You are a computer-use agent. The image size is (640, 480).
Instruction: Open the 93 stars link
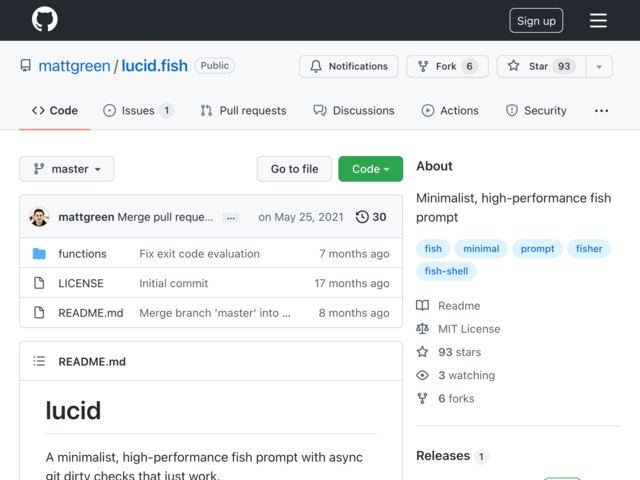click(460, 352)
